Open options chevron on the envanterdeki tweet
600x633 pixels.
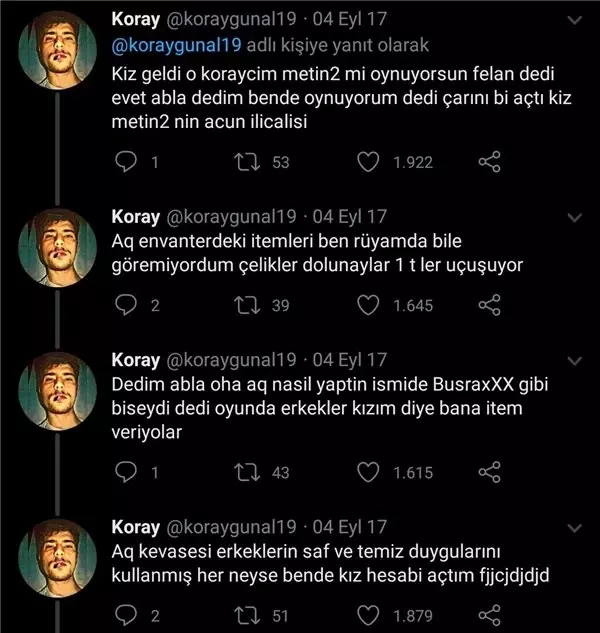click(575, 218)
